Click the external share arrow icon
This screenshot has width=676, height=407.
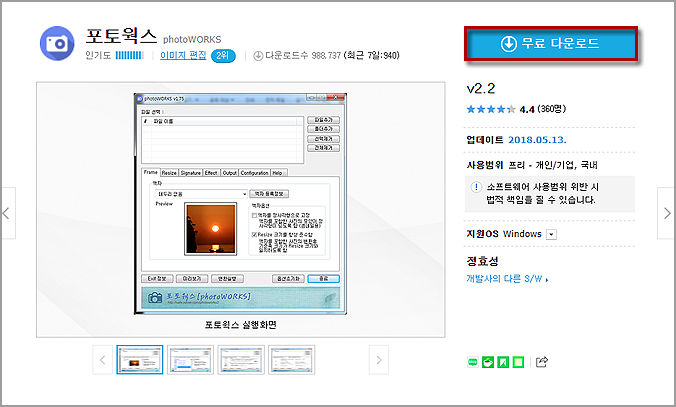[x=541, y=362]
